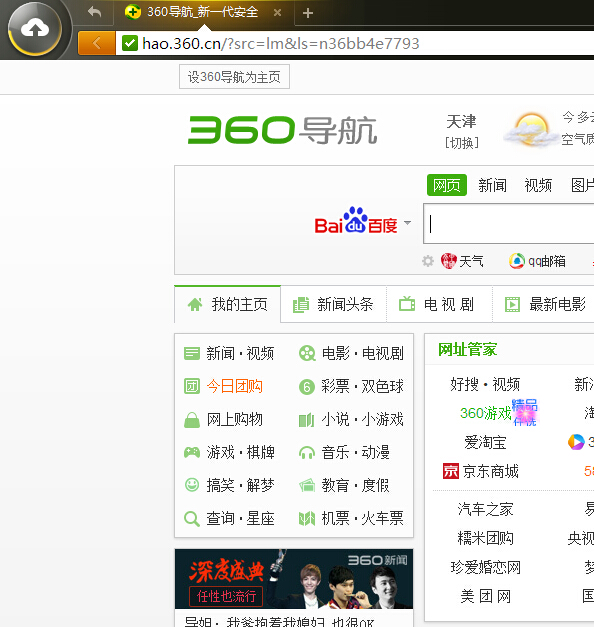Open 好搜·视频 site link
The image size is (594, 627).
point(485,384)
